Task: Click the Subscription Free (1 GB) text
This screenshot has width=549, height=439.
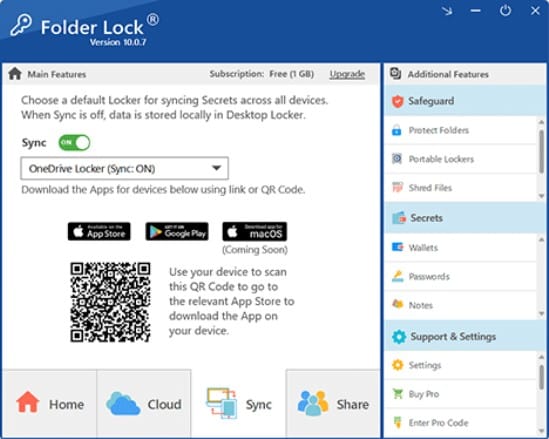Action: (262, 74)
